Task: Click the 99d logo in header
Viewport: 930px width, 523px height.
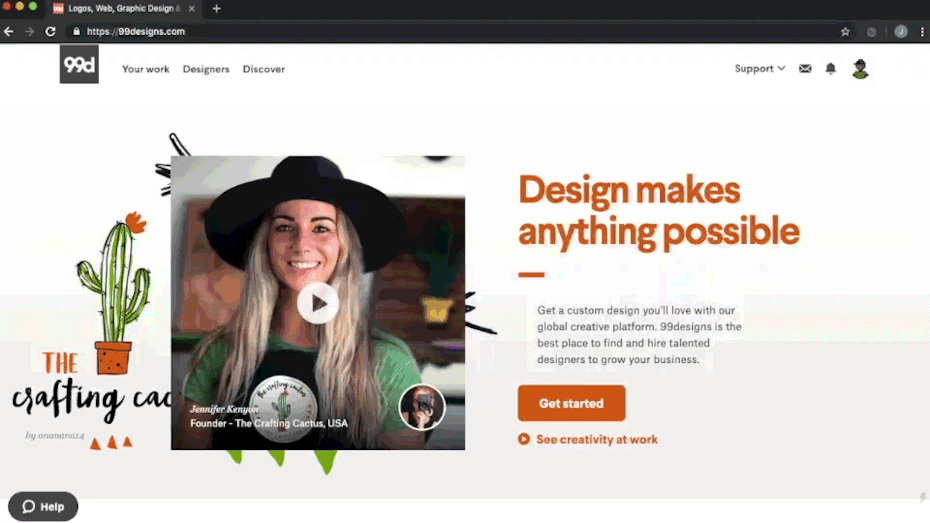Action: 79,65
